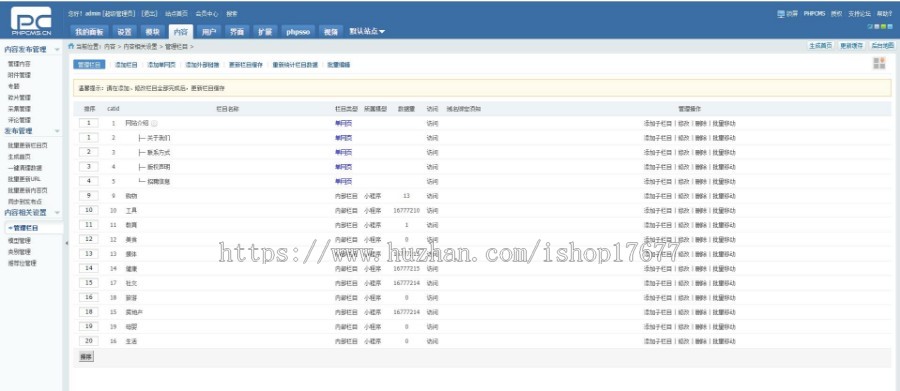Switch to the 用户 tab
This screenshot has width=900, height=391.
[208, 32]
